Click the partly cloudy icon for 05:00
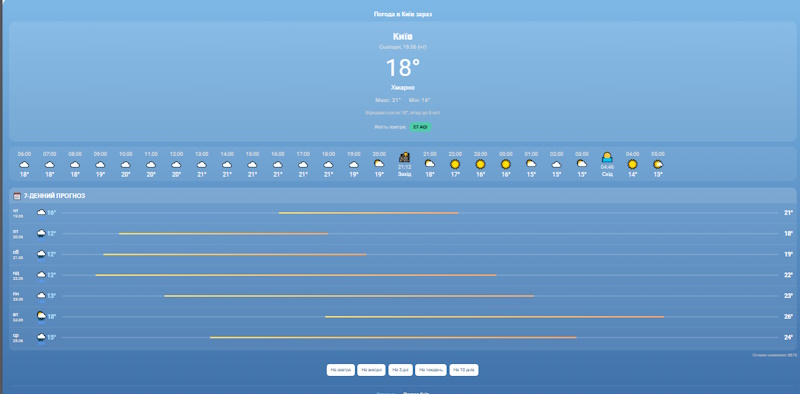The image size is (800, 394). 658,164
